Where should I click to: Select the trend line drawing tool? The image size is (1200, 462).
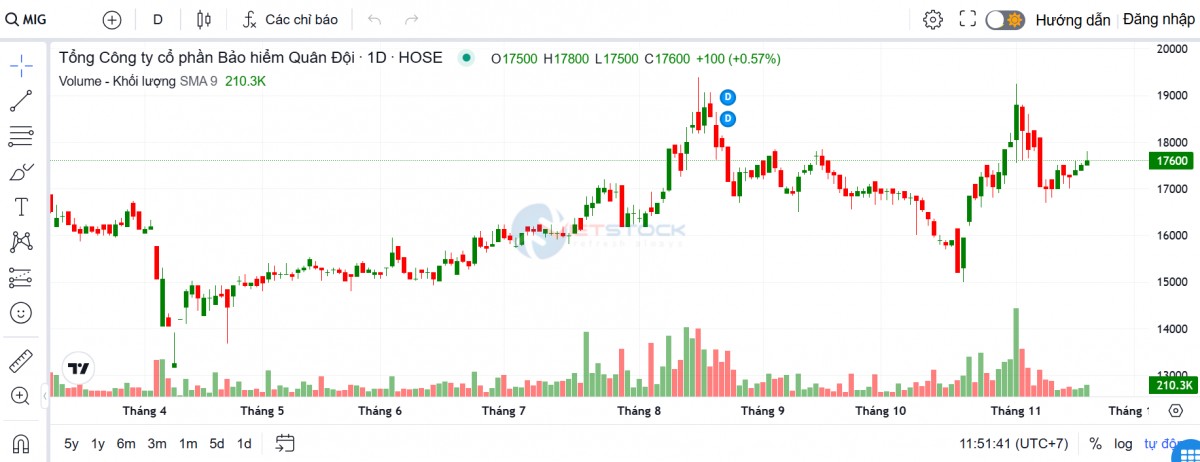click(x=21, y=101)
